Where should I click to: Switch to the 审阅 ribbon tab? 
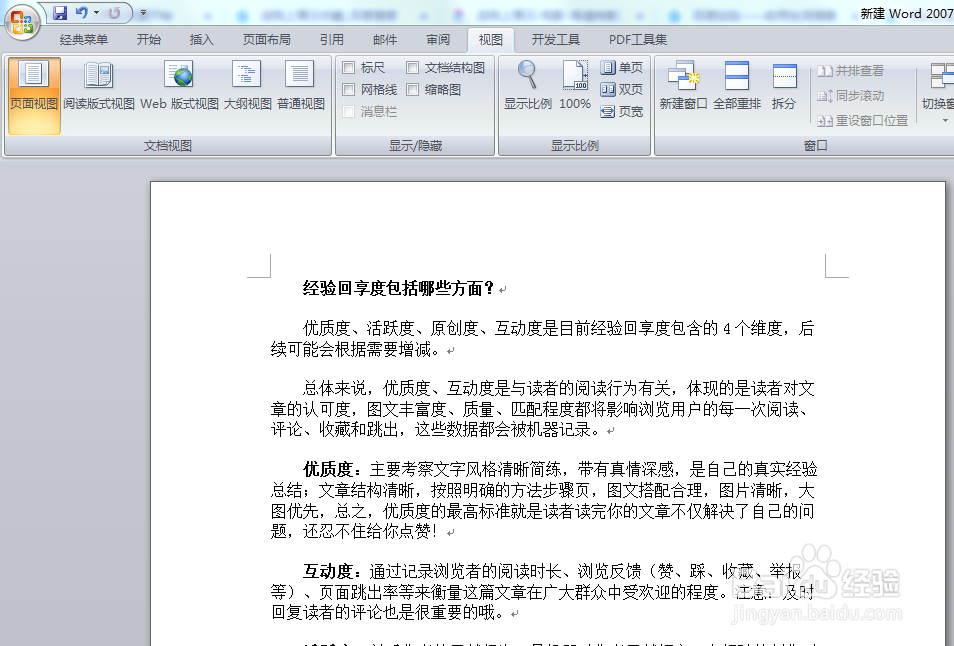(x=437, y=39)
